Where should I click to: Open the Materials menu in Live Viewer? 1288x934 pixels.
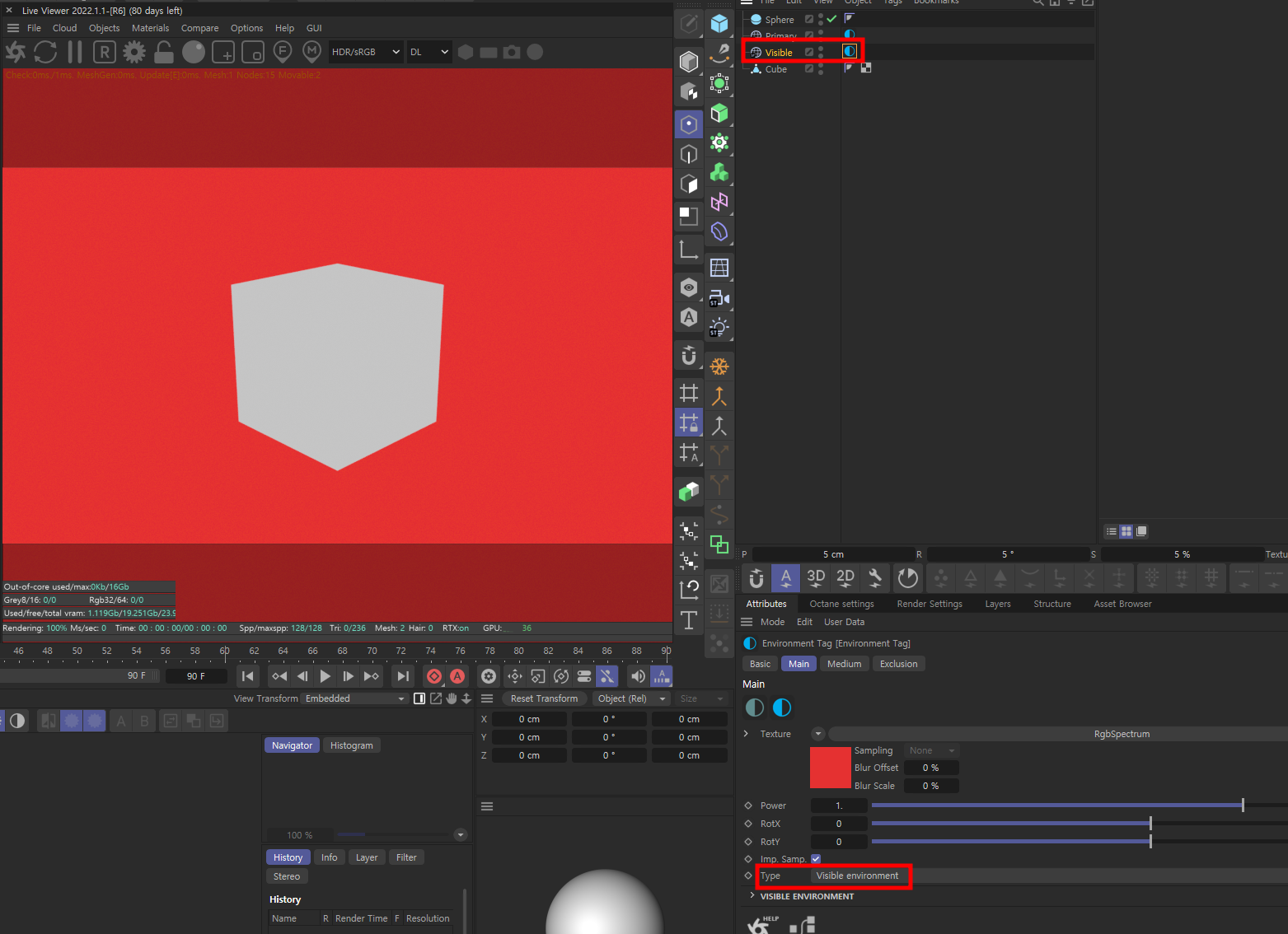tap(150, 28)
